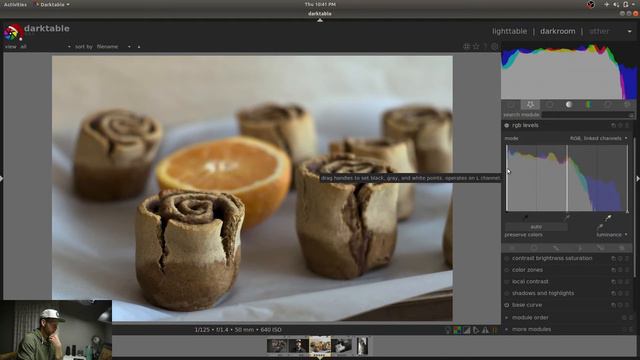
Task: Toggle star overlays icon in top bar
Action: [x=476, y=47]
